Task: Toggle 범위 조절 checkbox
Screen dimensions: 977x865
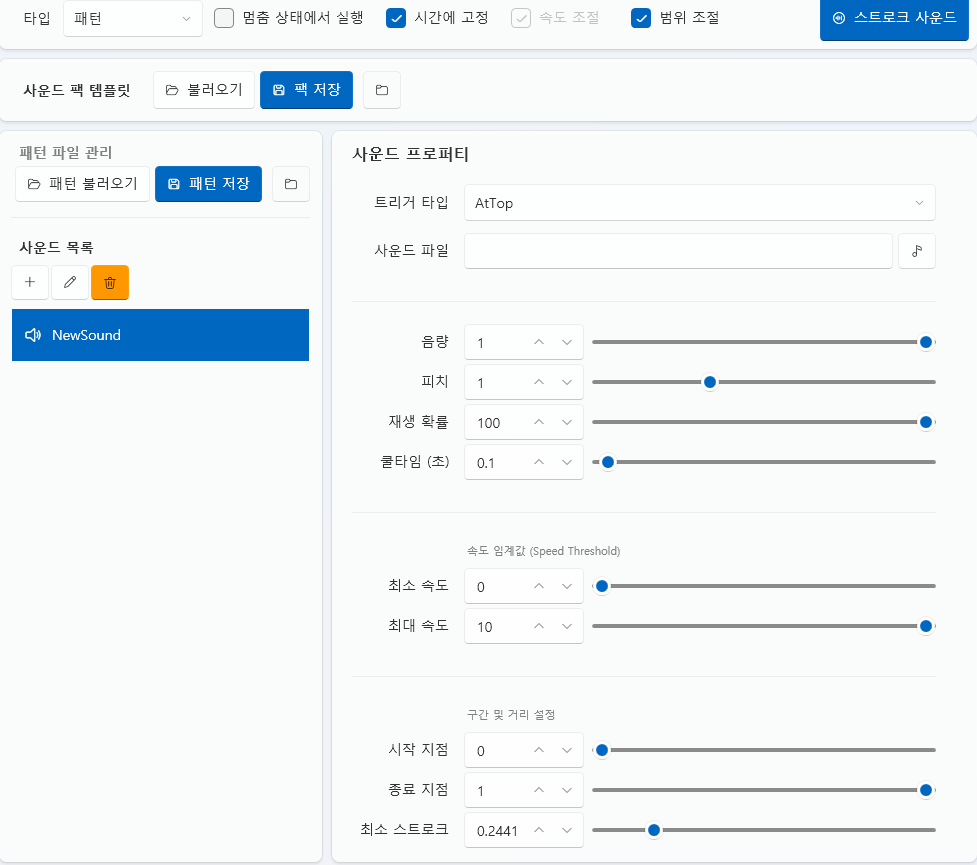Action: click(642, 18)
